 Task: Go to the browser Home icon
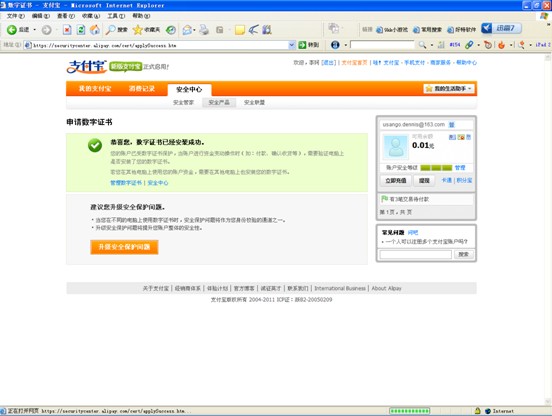pos(94,30)
